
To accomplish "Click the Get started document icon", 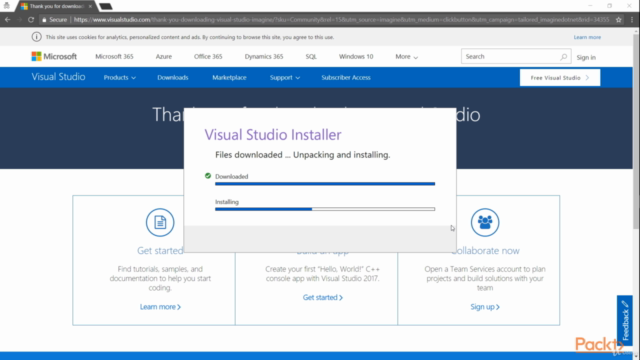I will [x=160, y=222].
